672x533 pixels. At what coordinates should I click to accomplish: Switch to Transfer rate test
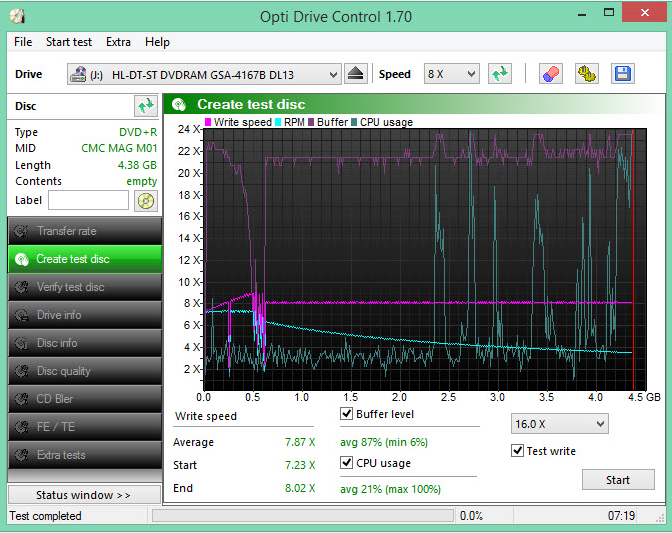85,231
